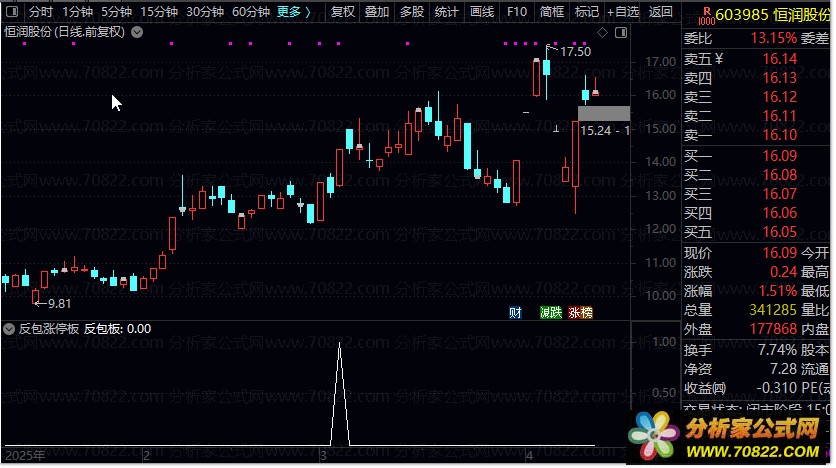This screenshot has width=836, height=468.
Task: Click the 买五 price 16.05
Action: tap(779, 232)
